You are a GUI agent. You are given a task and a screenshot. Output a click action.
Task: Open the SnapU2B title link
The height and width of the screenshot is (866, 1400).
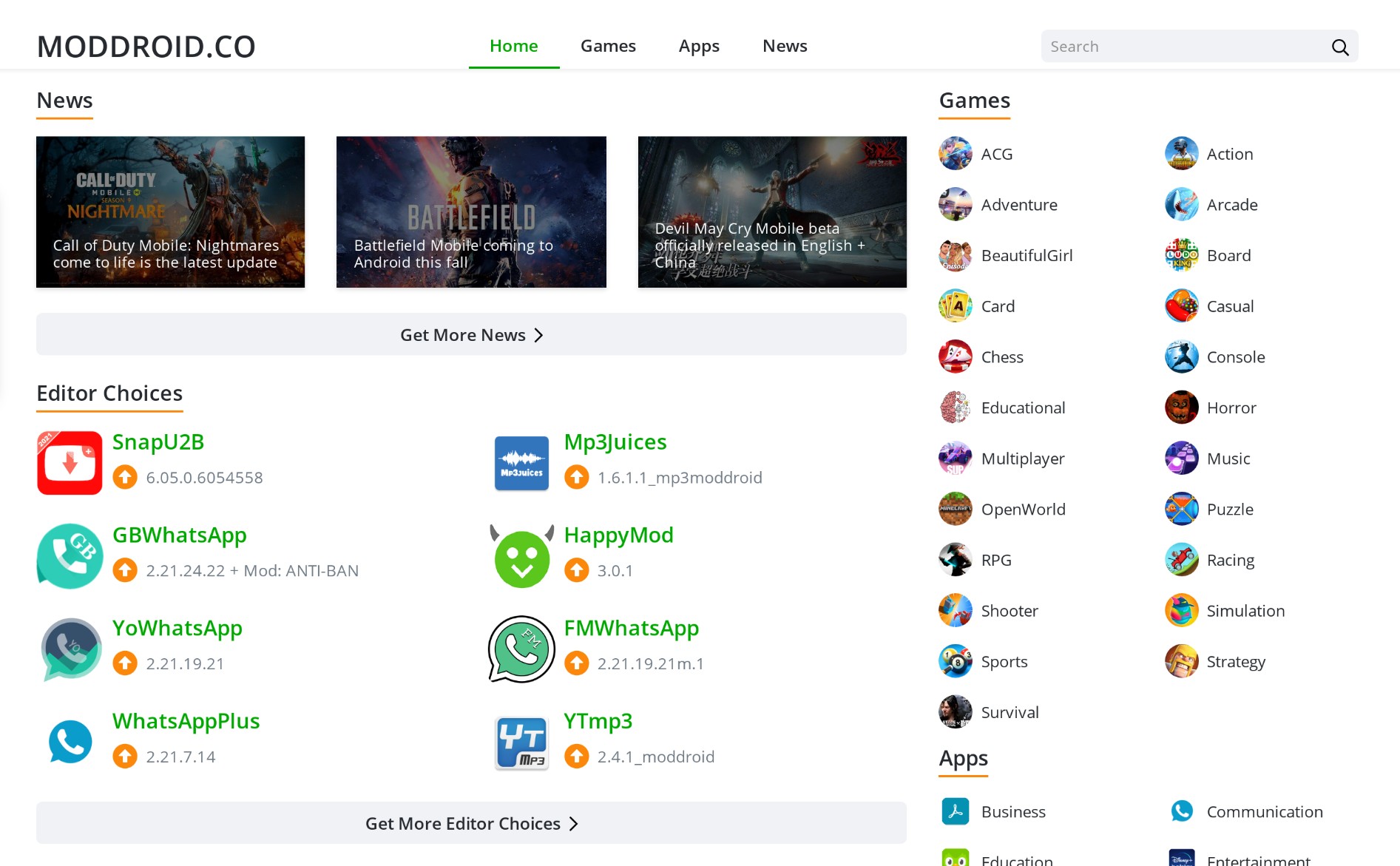158,442
